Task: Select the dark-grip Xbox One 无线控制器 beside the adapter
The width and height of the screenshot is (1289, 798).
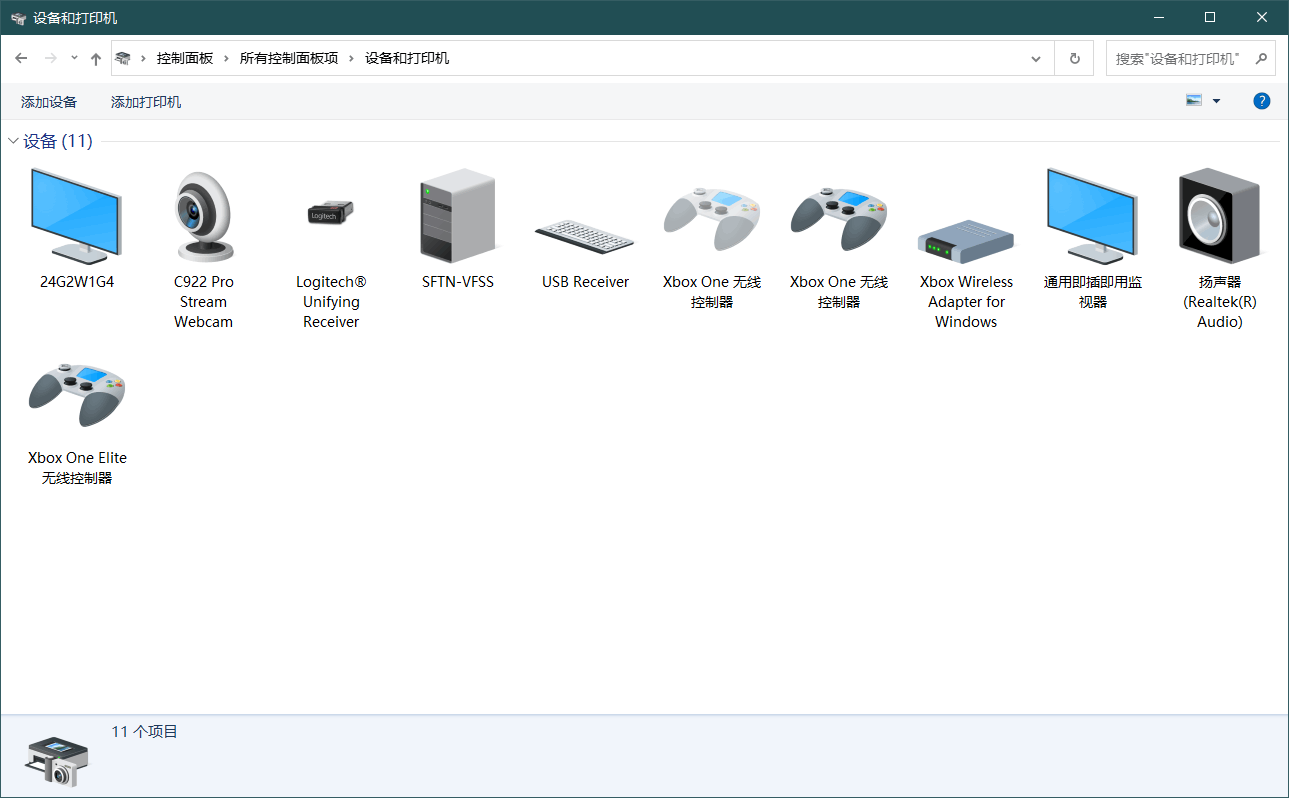Action: (839, 218)
